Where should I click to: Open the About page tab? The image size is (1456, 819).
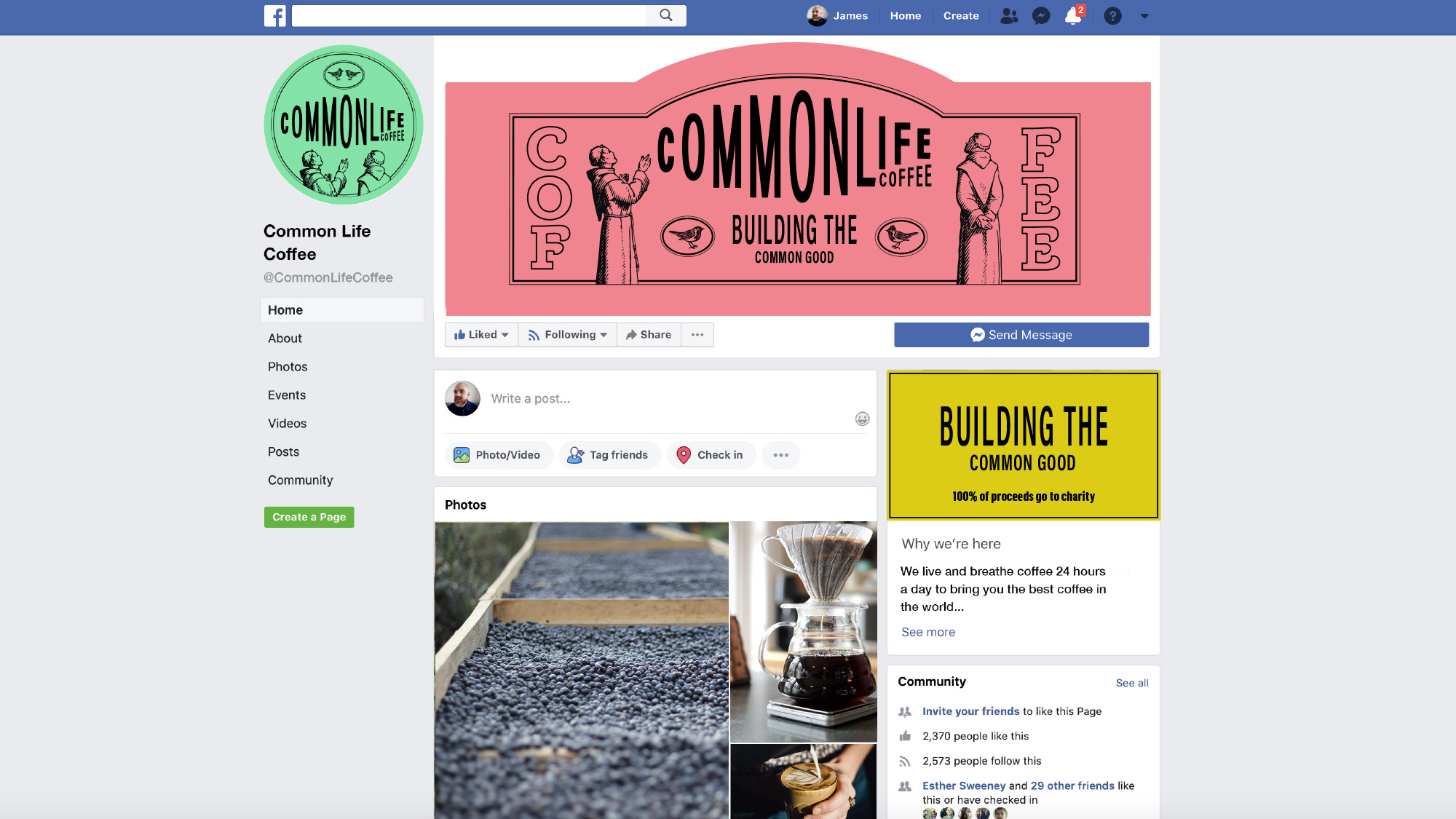(285, 339)
